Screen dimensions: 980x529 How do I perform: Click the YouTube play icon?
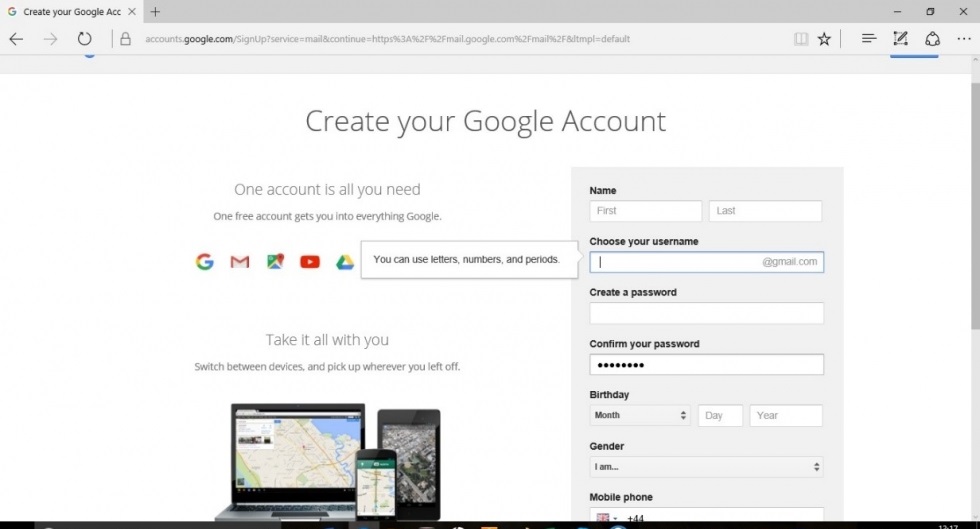click(310, 261)
